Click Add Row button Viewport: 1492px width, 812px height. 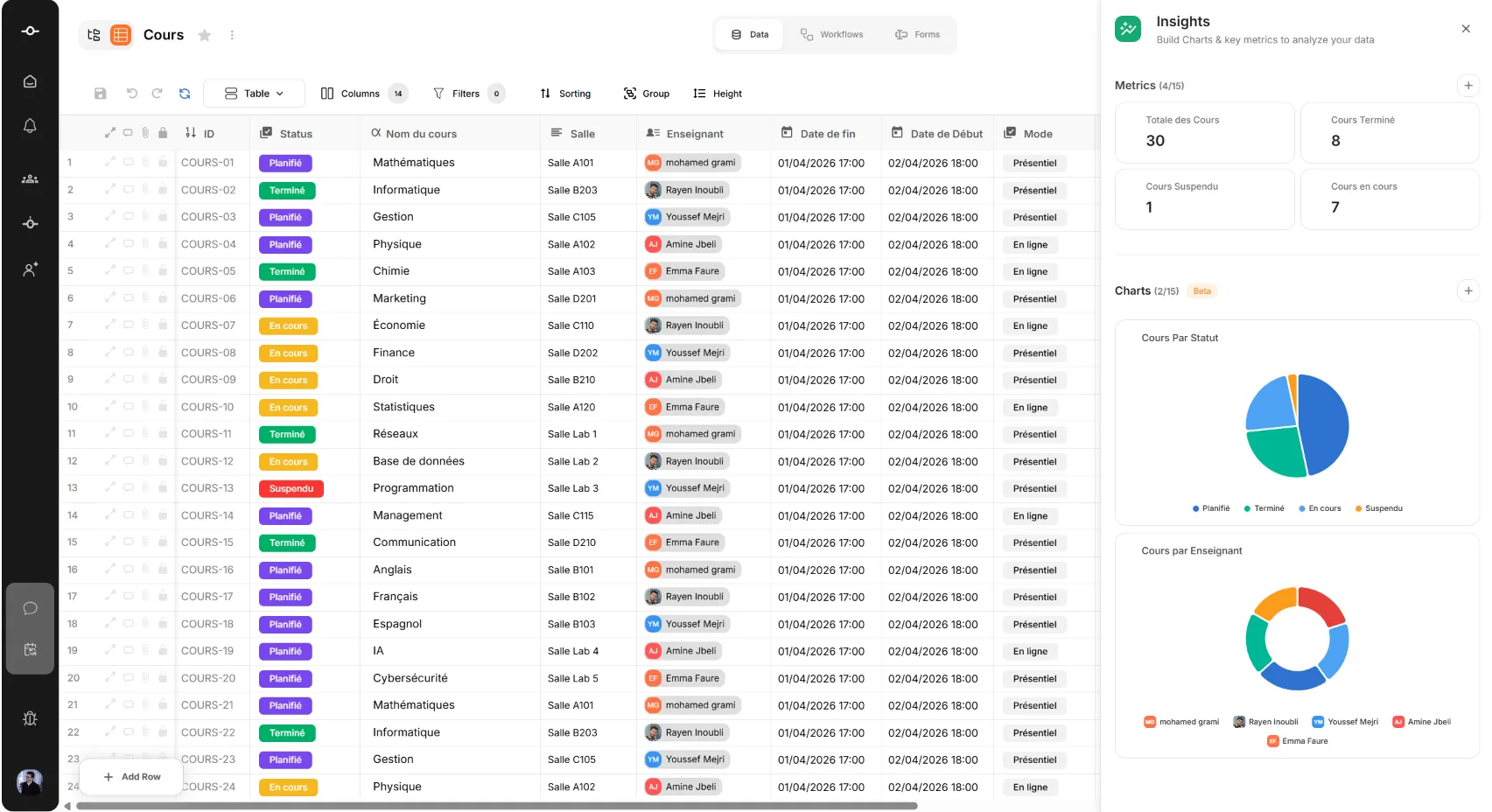click(132, 776)
